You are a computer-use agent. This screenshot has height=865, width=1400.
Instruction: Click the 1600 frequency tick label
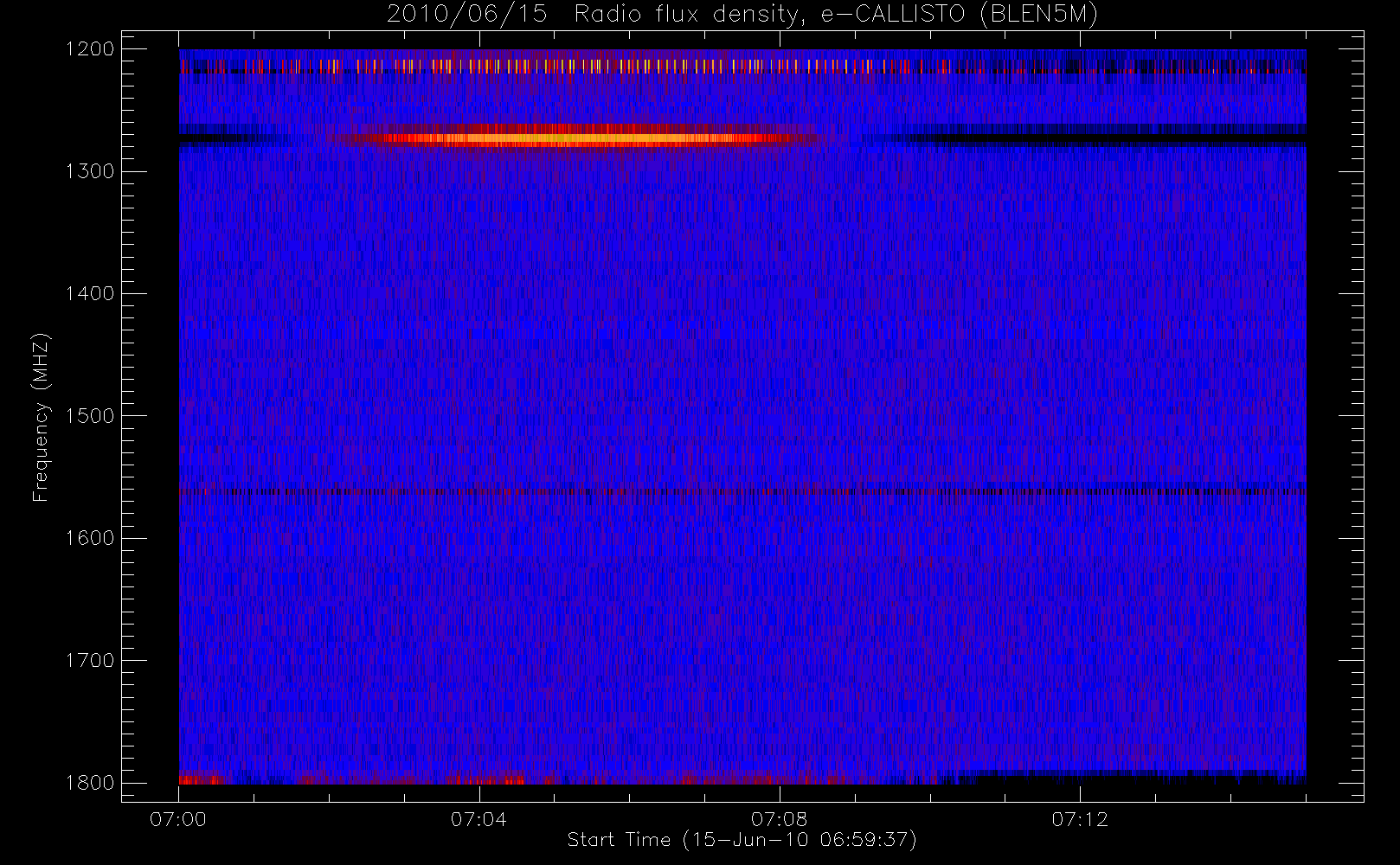point(90,538)
